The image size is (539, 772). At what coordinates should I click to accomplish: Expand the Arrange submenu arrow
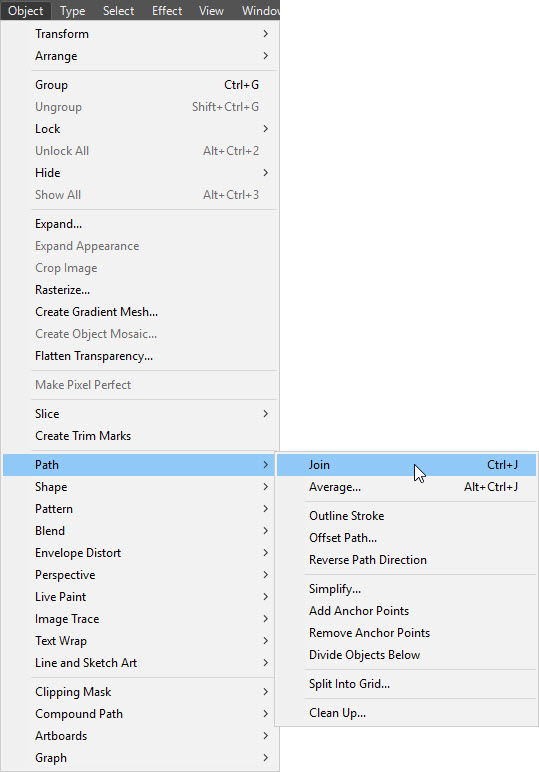pyautogui.click(x=265, y=56)
